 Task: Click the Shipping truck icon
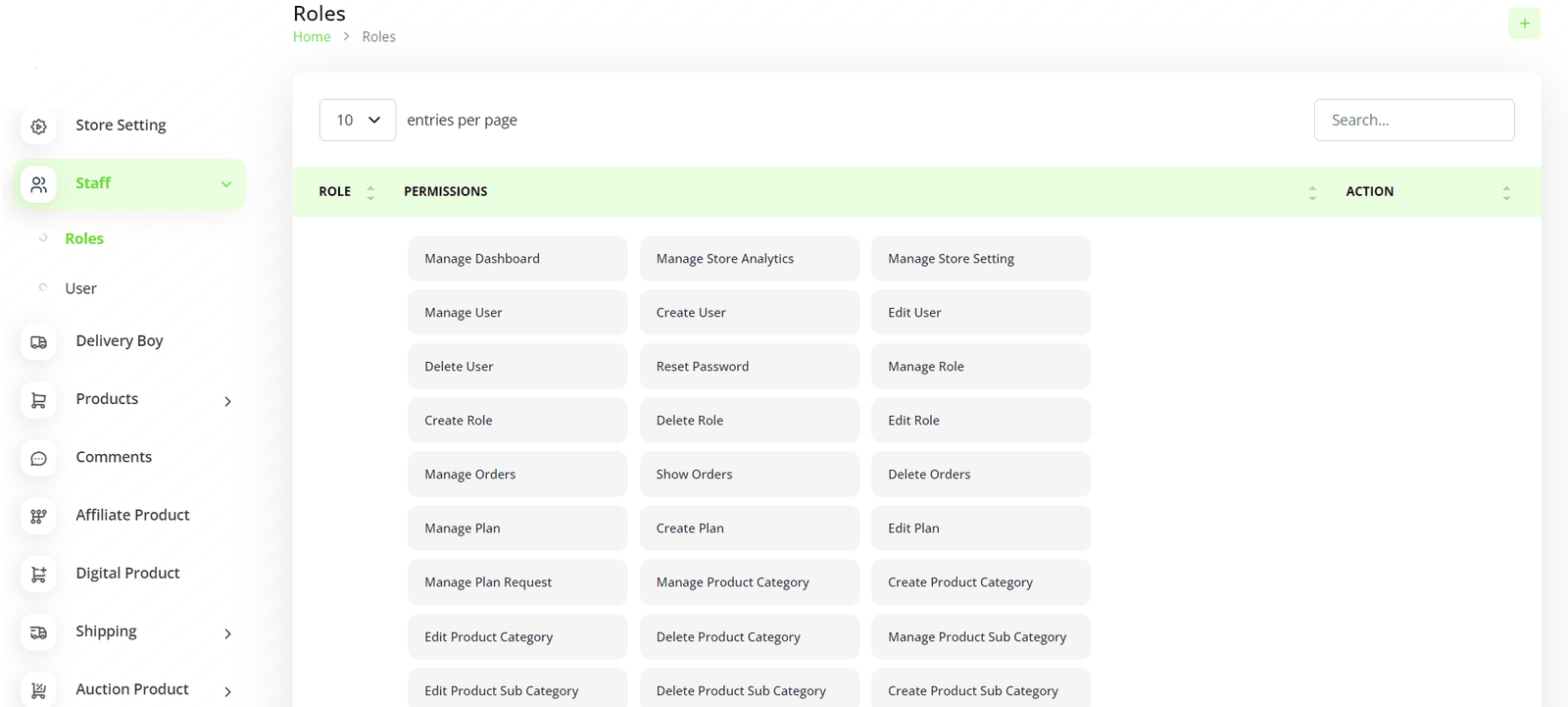point(39,632)
